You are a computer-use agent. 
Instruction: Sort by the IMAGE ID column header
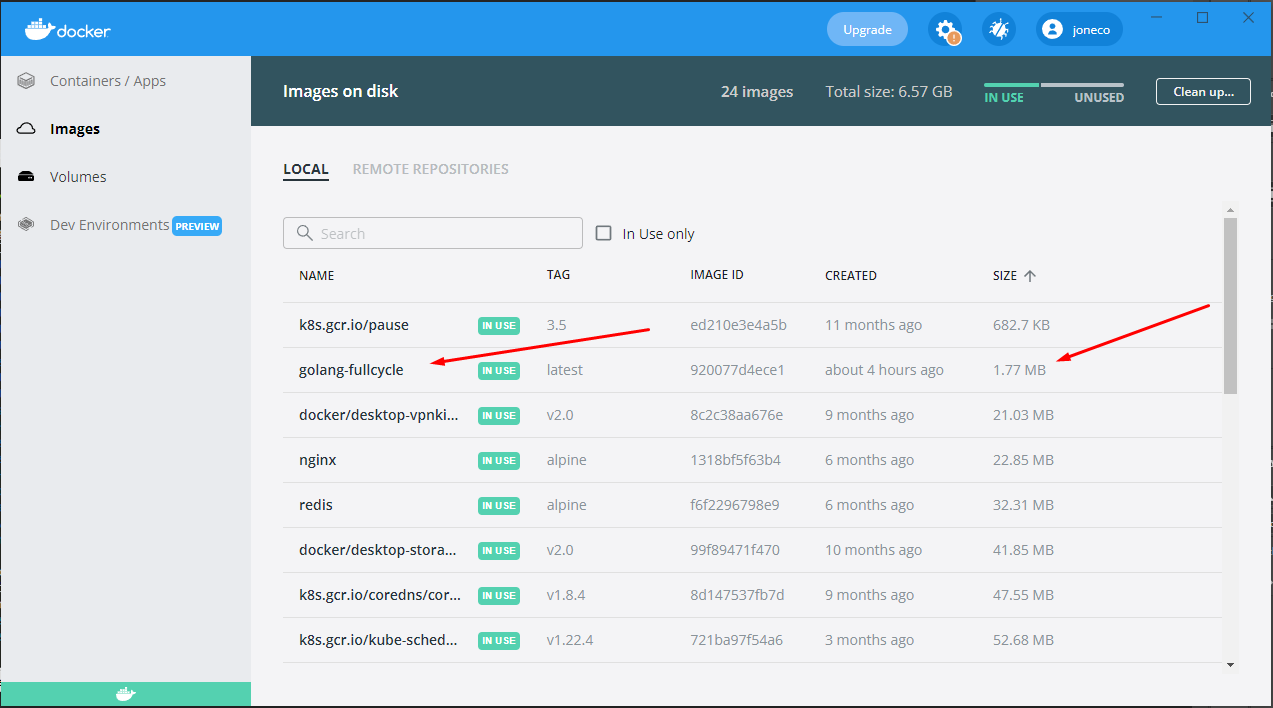coord(717,275)
